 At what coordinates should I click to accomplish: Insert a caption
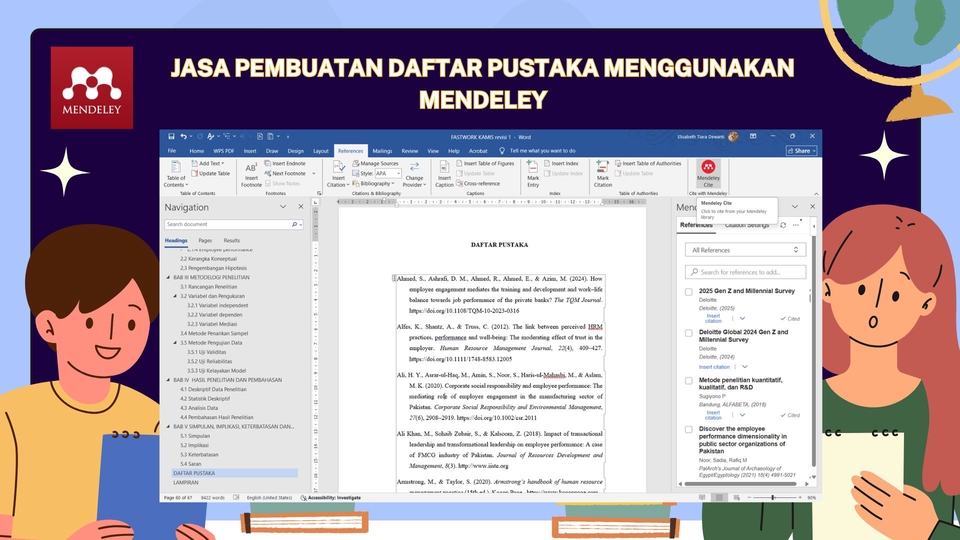[444, 174]
